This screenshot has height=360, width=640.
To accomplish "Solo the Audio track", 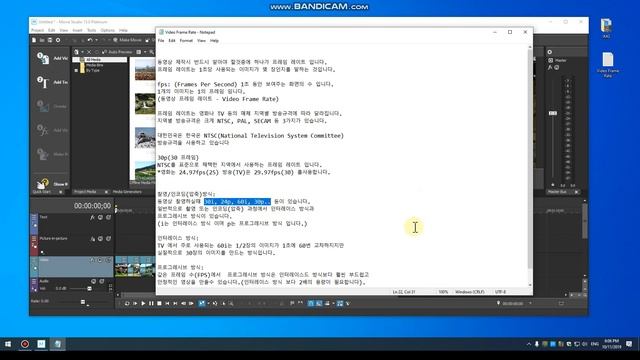I will (x=102, y=281).
